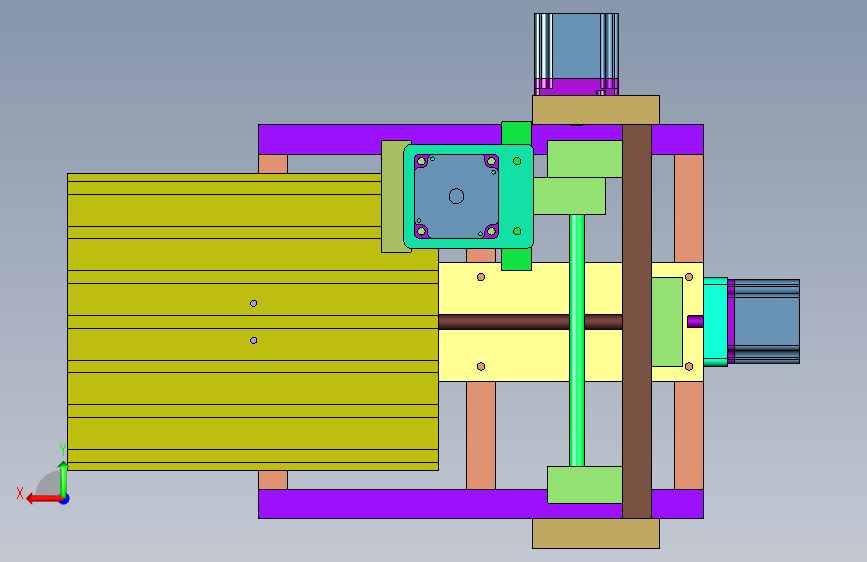Click the bottom-right motor mounting screw on the teal plate

click(491, 231)
